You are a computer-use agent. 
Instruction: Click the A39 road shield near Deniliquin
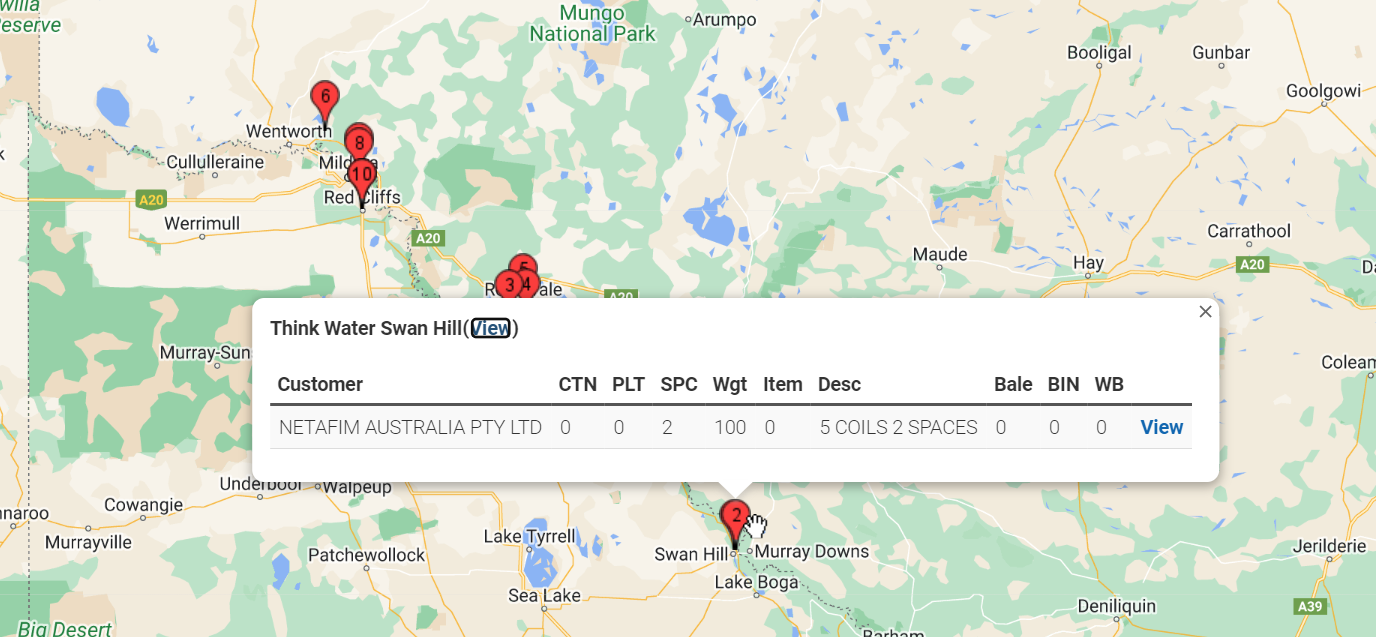1309,606
